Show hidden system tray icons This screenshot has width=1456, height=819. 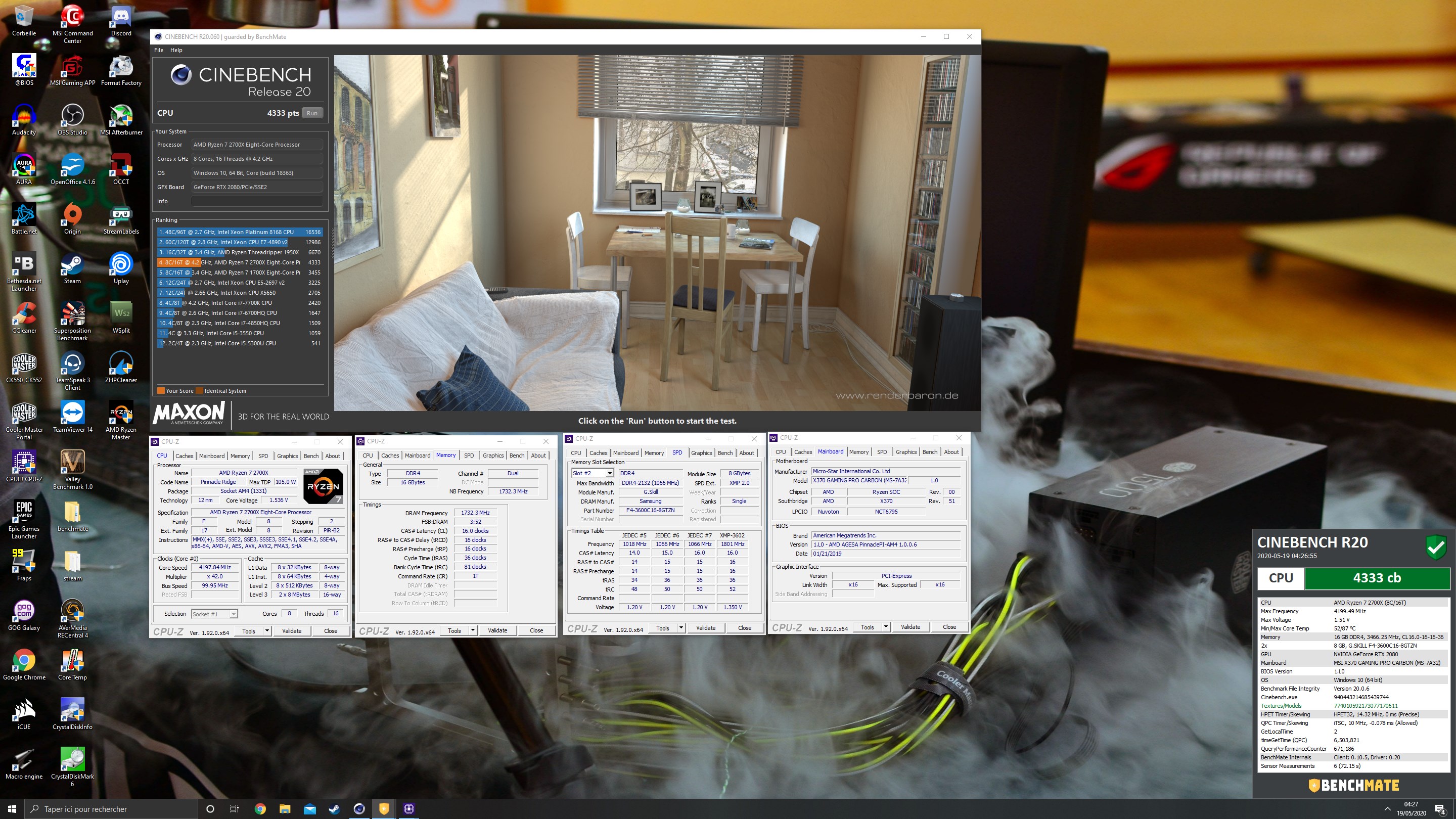click(x=1387, y=809)
